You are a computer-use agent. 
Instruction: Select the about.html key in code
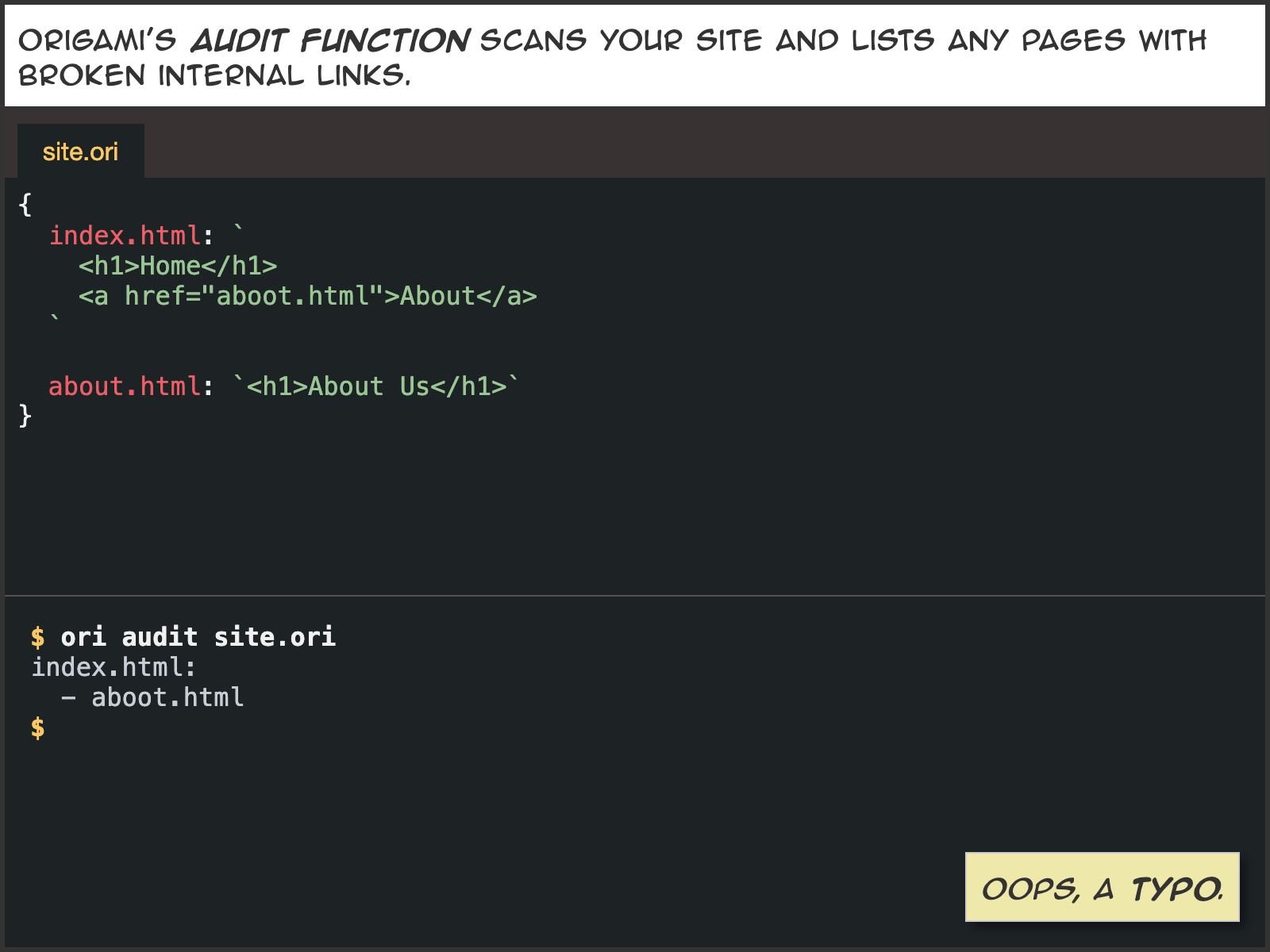(125, 386)
